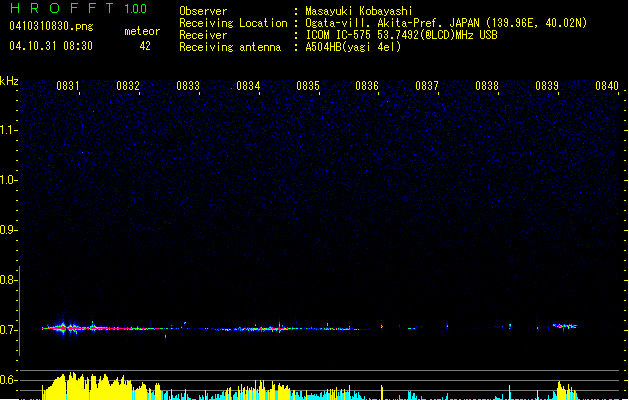Click the Receiving antenna label
629x400 pixels.
230,47
